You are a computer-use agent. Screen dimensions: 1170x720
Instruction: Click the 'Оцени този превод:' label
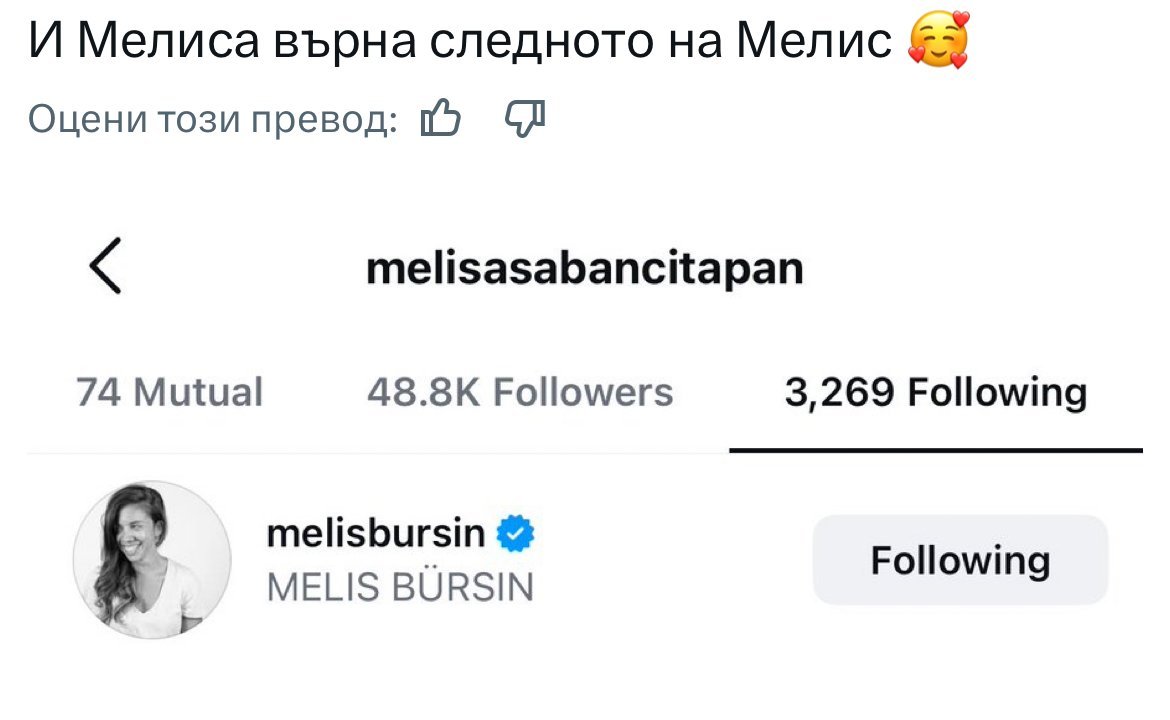pos(213,119)
